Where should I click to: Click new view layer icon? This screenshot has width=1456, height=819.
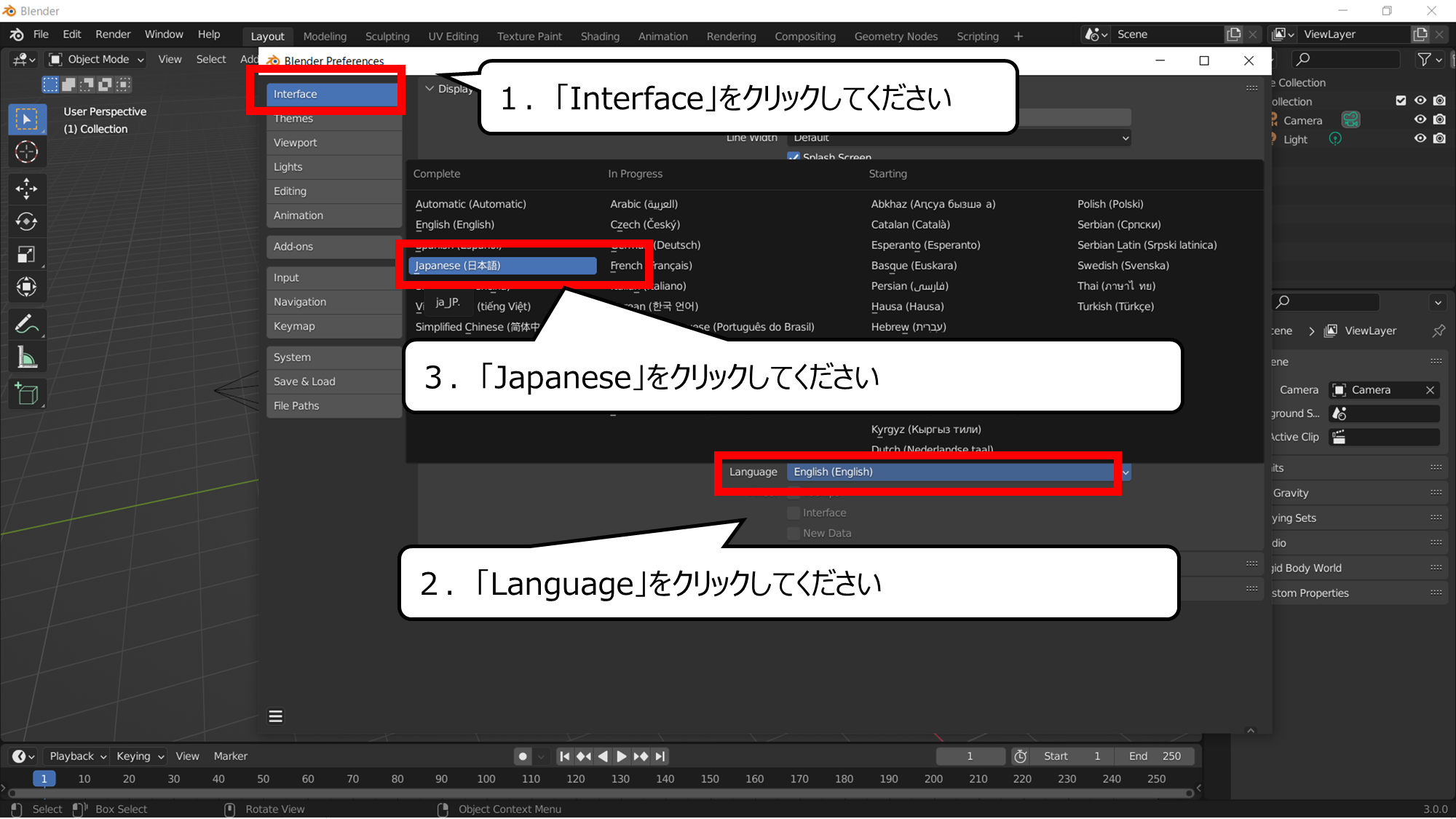point(1420,34)
